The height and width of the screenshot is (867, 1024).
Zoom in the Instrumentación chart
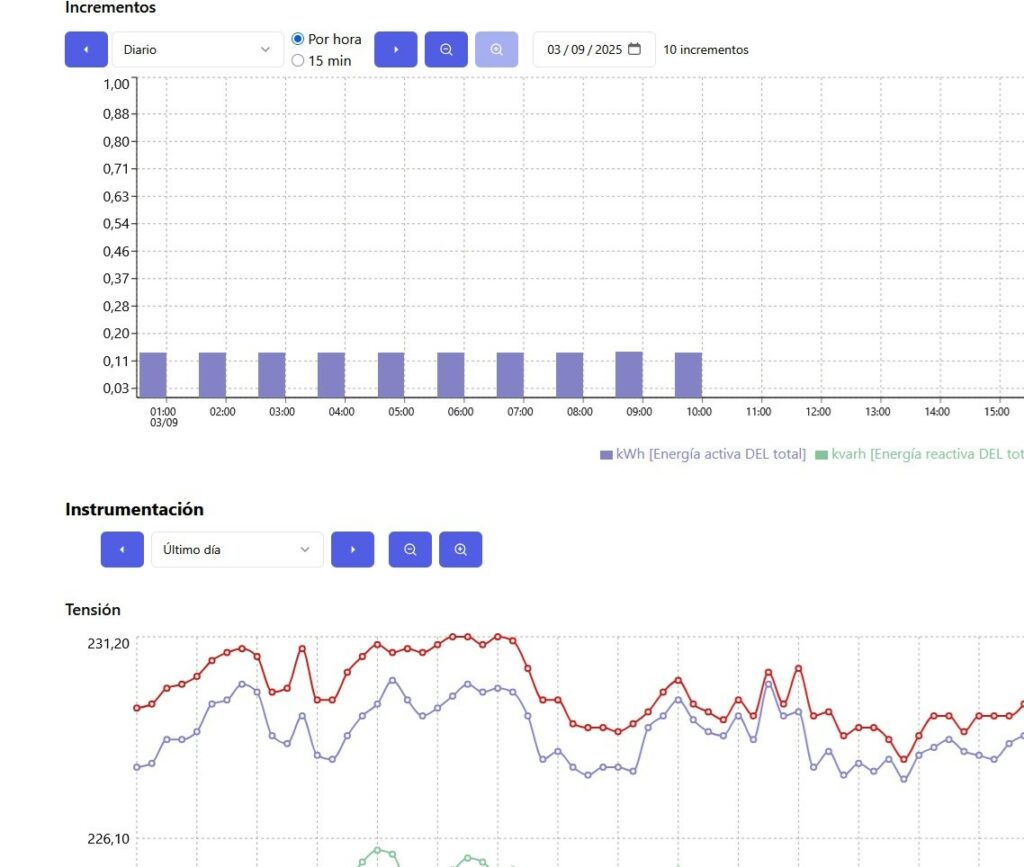[461, 549]
